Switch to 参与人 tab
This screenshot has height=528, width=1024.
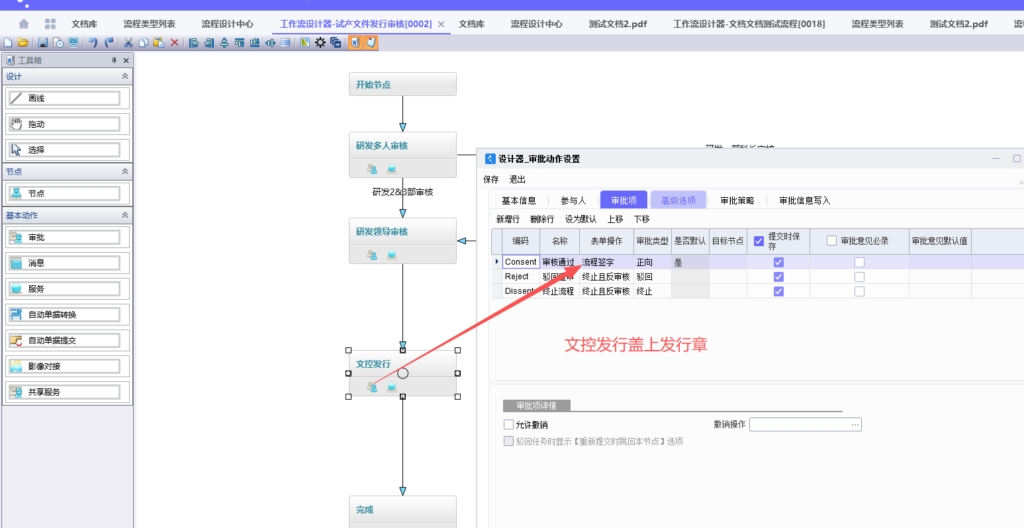coord(573,201)
